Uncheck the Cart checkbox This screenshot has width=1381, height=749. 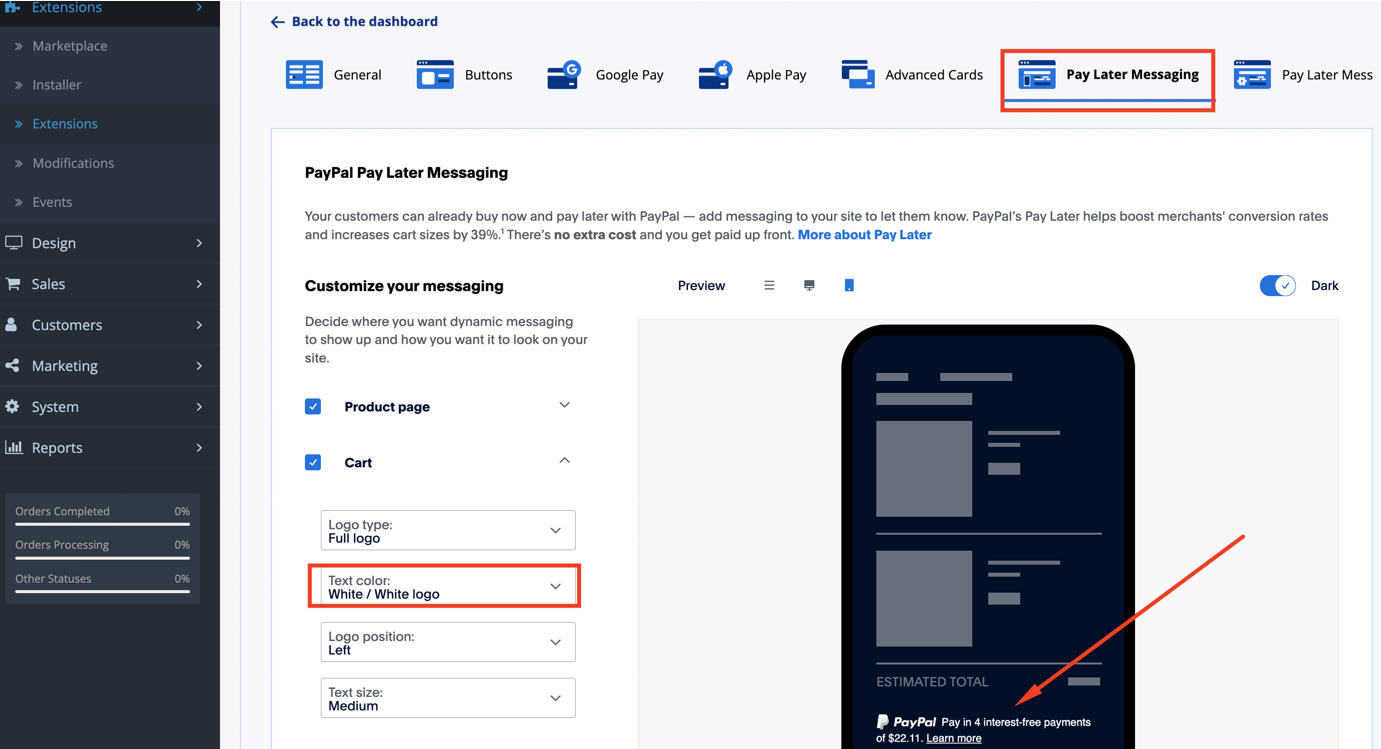coord(313,462)
